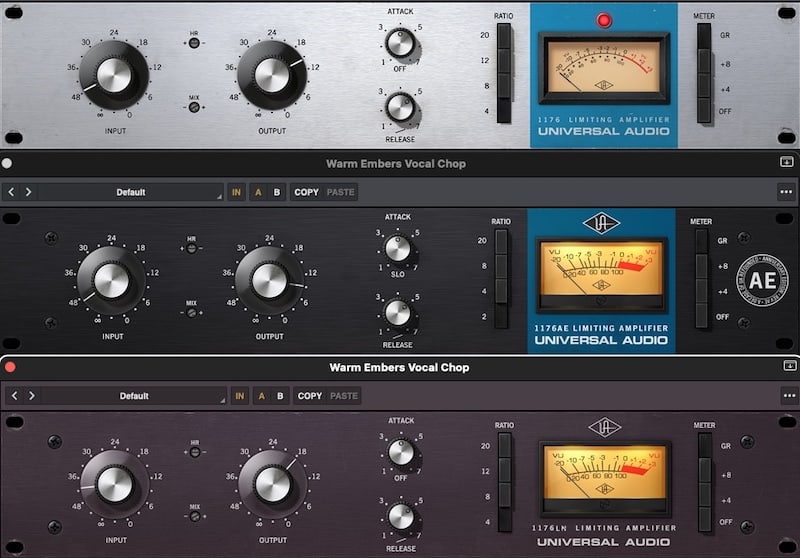This screenshot has width=800, height=558.
Task: Click the previous preset arrow in the 1176AE window
Action: (x=11, y=192)
